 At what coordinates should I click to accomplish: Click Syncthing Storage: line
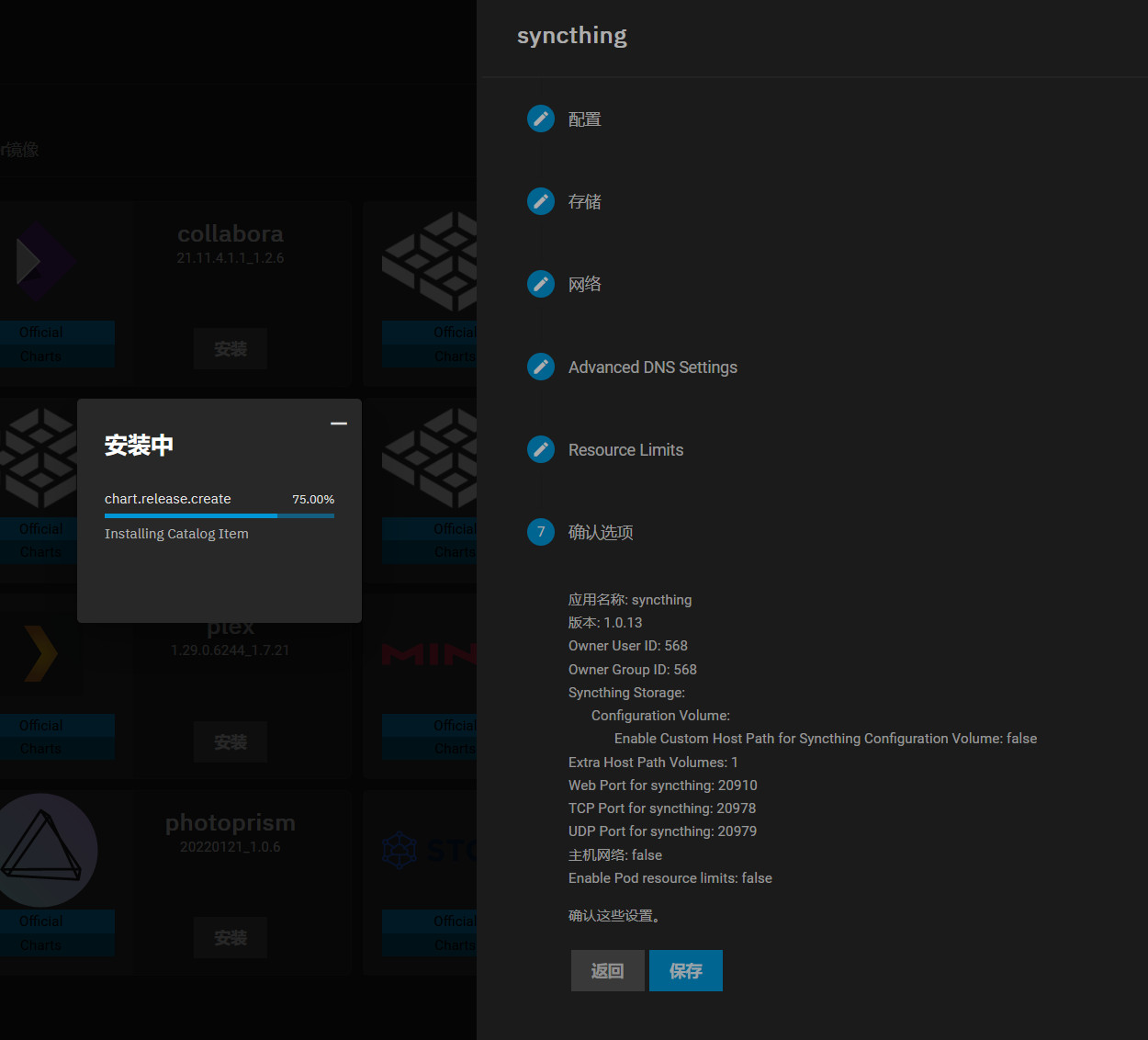[x=626, y=693]
